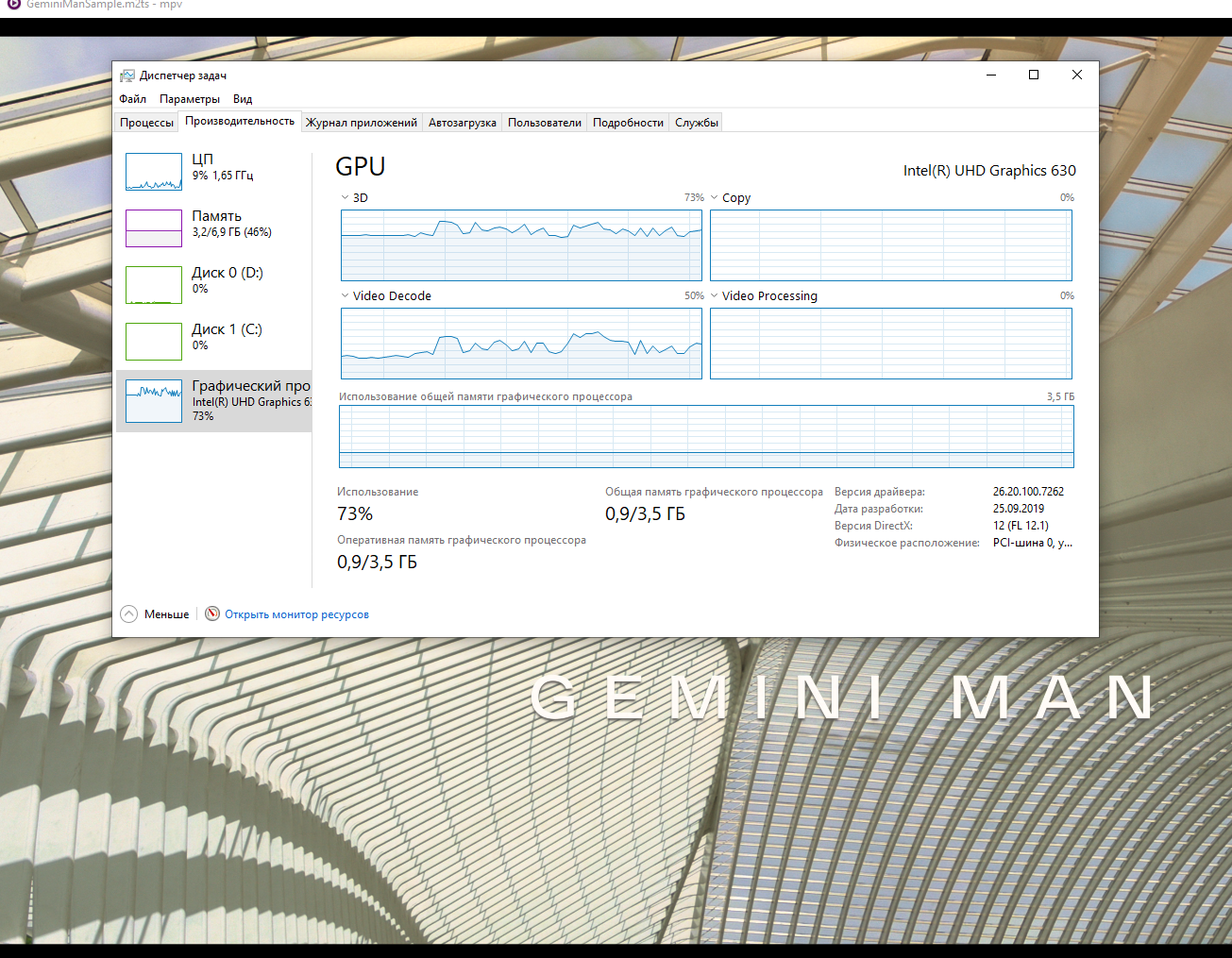This screenshot has height=958, width=1232.
Task: Click the resource monitor gauge icon
Action: [212, 613]
